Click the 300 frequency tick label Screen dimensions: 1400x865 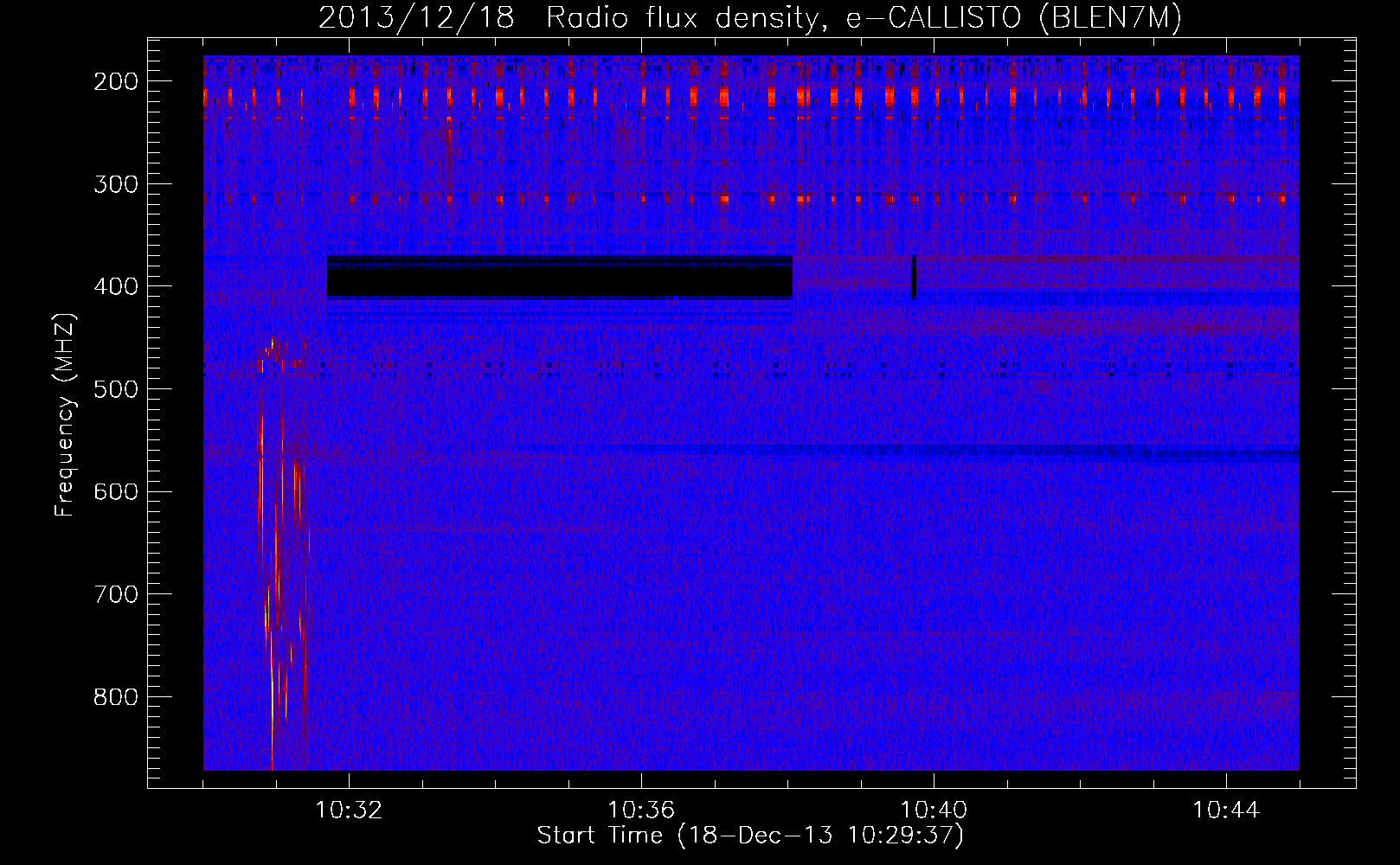tap(115, 184)
